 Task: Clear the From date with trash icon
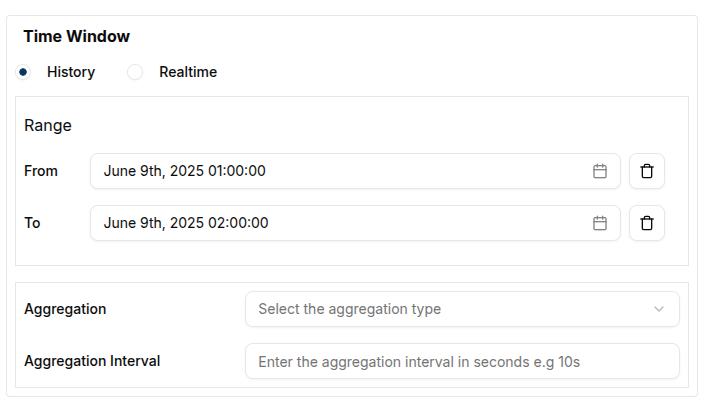click(647, 171)
